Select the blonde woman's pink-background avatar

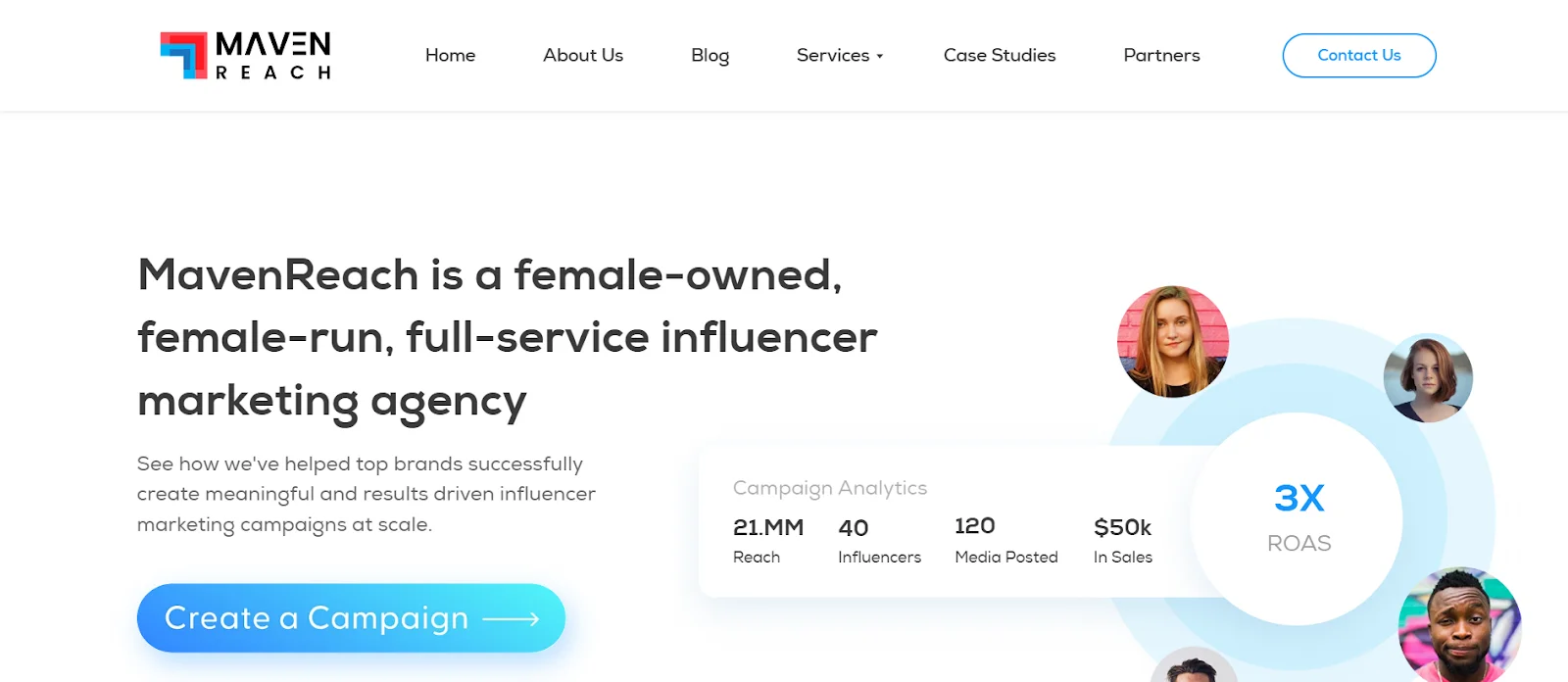(x=1173, y=342)
